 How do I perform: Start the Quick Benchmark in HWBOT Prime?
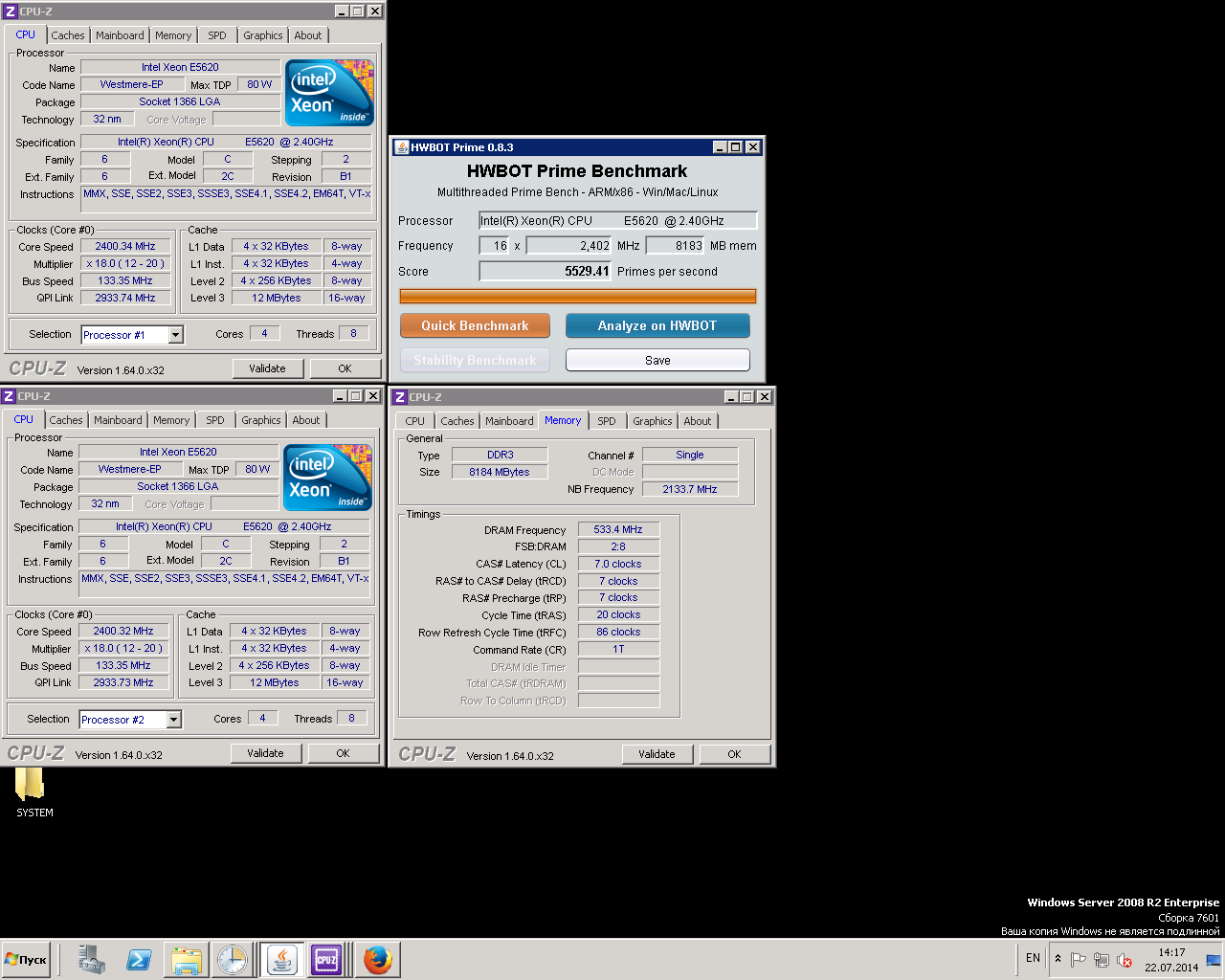click(x=475, y=325)
